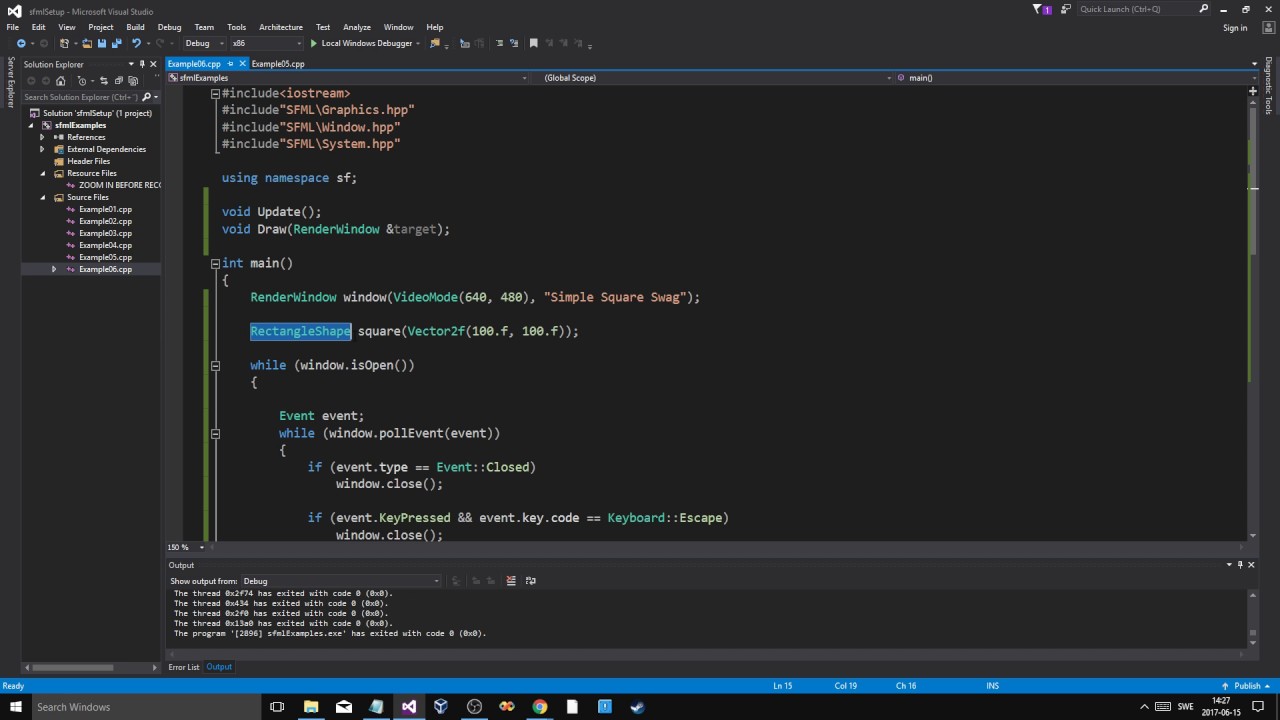The height and width of the screenshot is (720, 1280).
Task: Pin the Output panel
Action: pos(1240,565)
